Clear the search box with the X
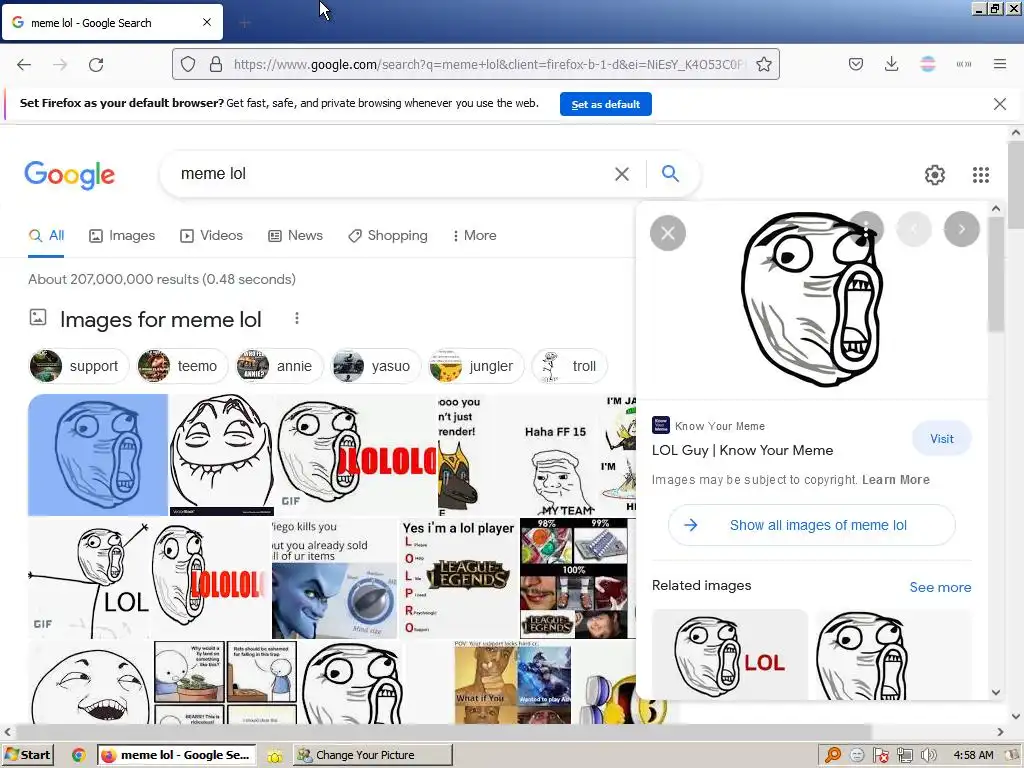Viewport: 1024px width, 768px height. click(x=622, y=174)
